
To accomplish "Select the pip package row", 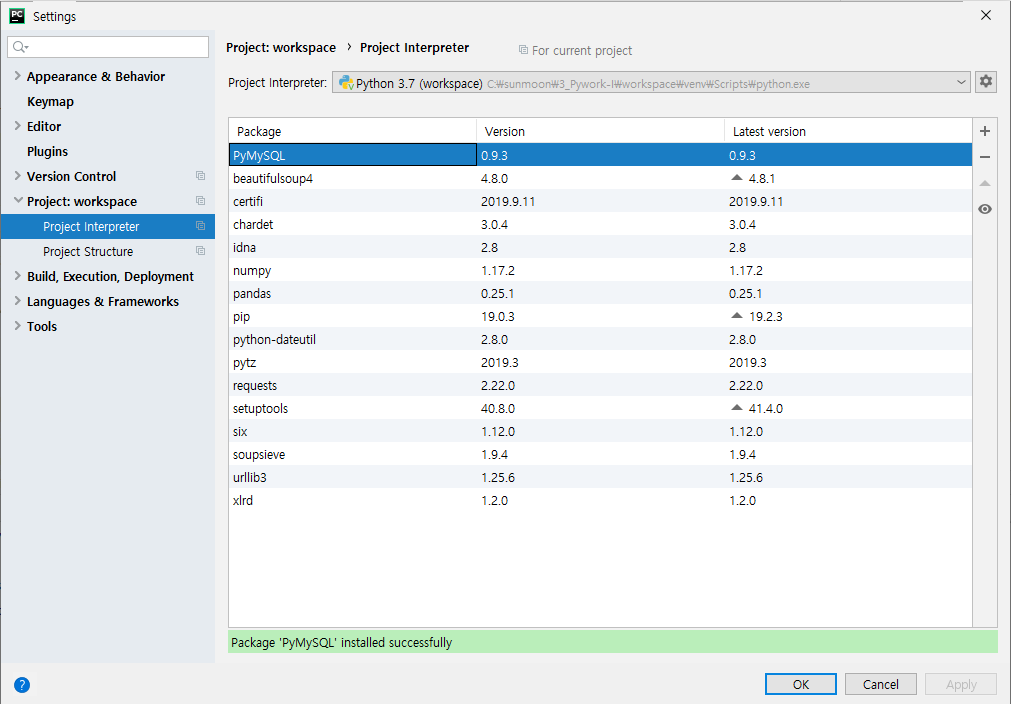I will click(x=600, y=316).
